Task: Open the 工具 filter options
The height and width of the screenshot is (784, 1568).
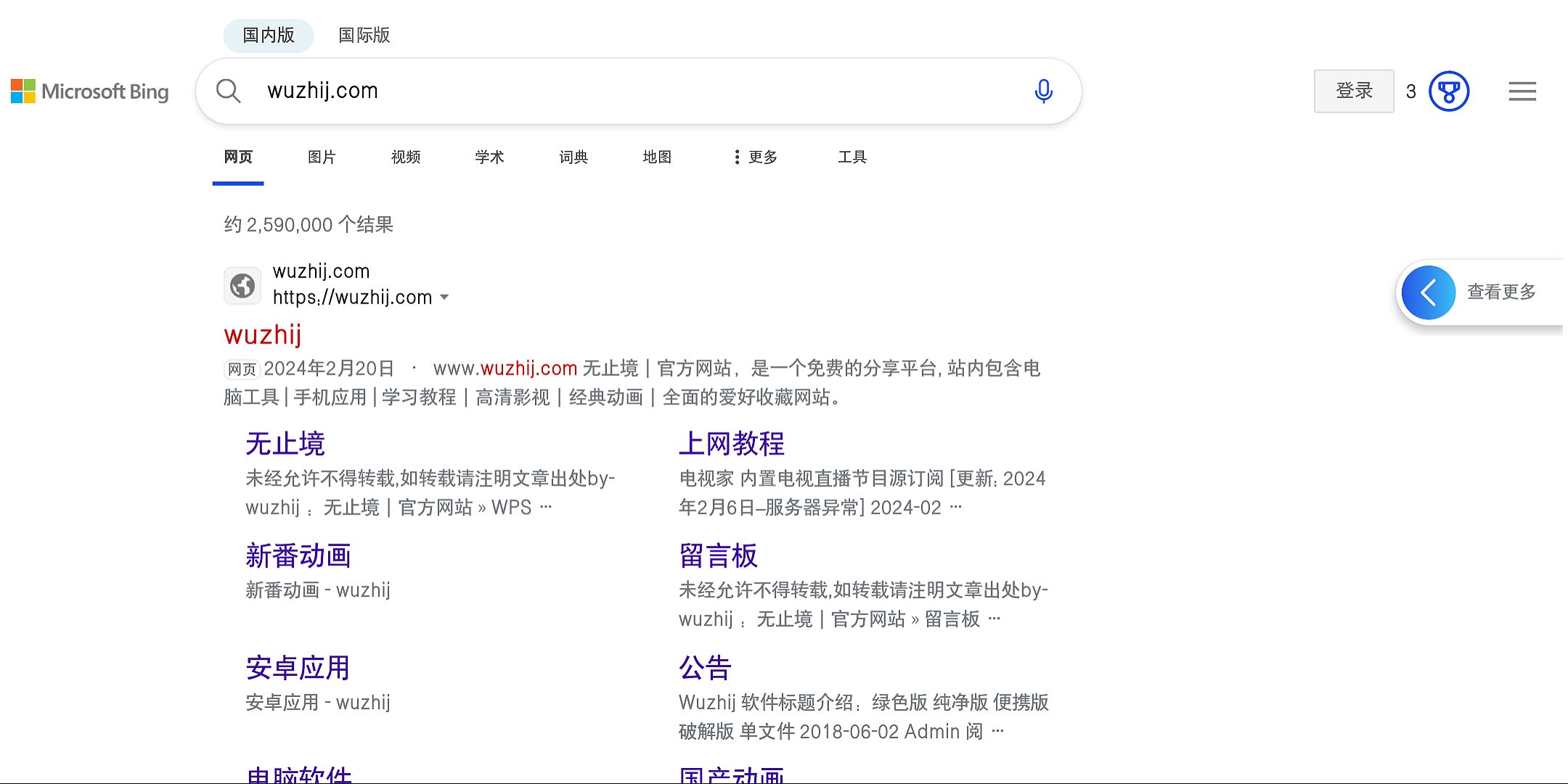Action: coord(852,157)
